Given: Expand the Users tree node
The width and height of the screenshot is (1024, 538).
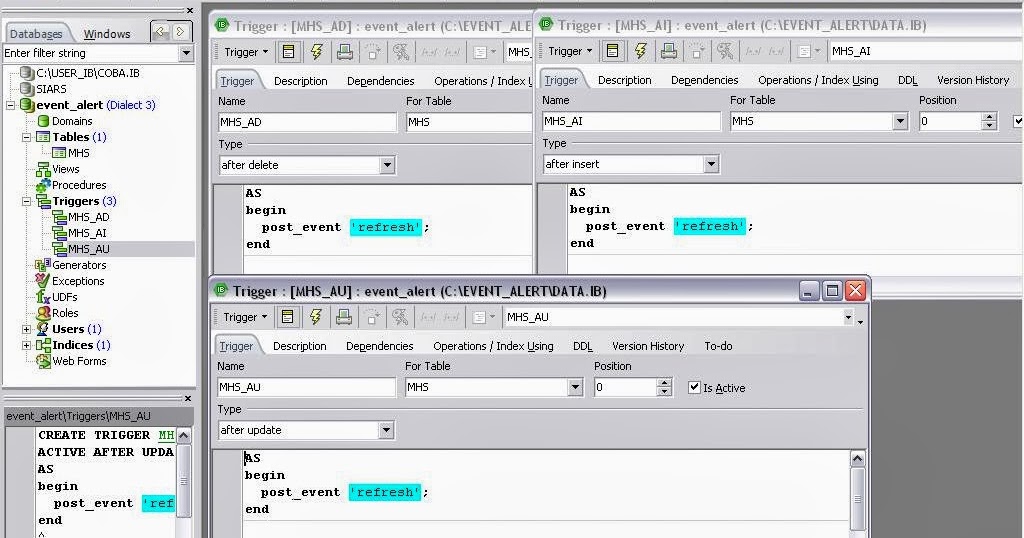Looking at the screenshot, I should point(26,329).
